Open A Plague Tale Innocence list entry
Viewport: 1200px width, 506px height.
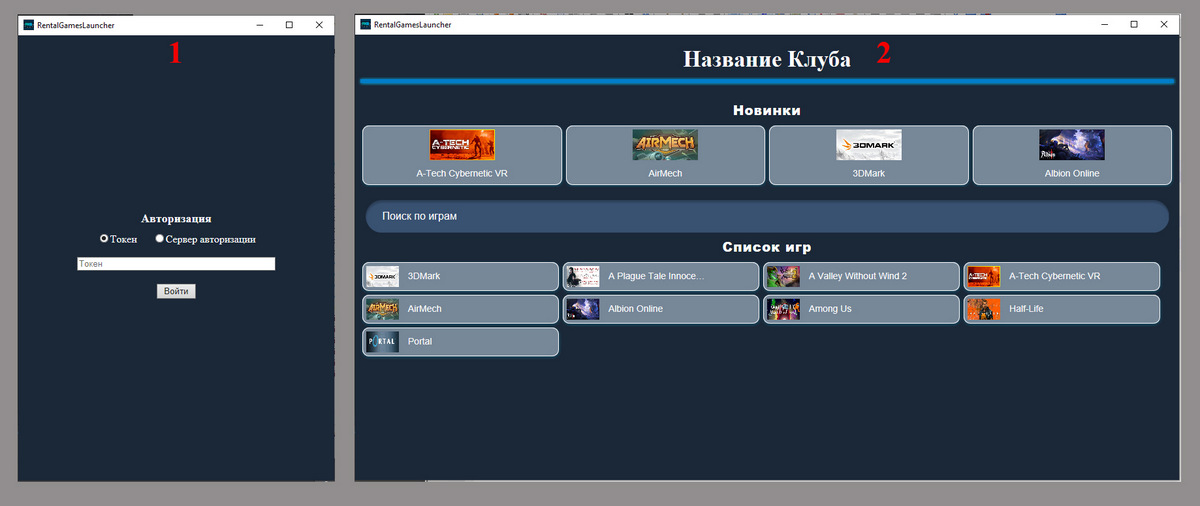[660, 277]
